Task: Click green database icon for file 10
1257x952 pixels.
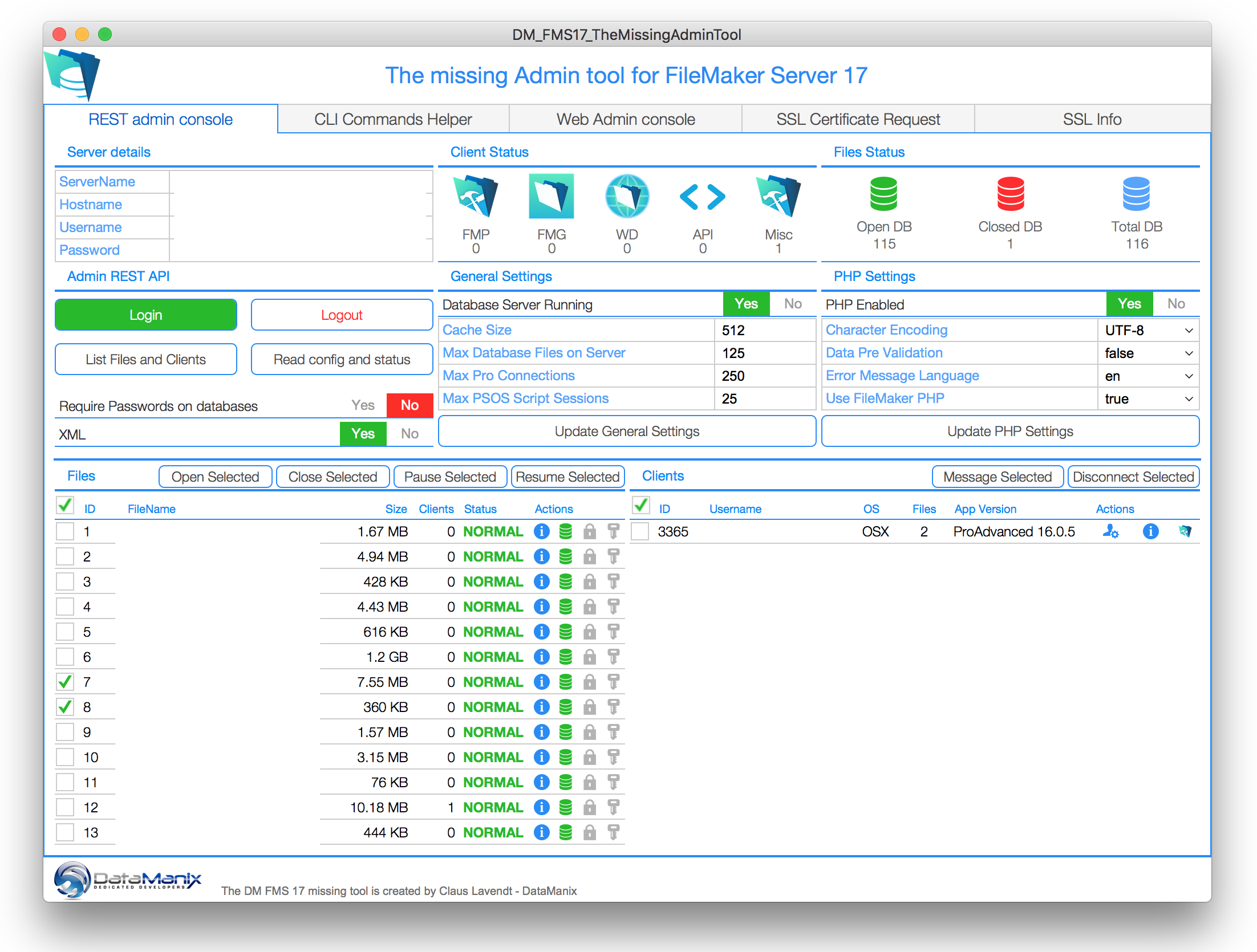Action: click(566, 757)
